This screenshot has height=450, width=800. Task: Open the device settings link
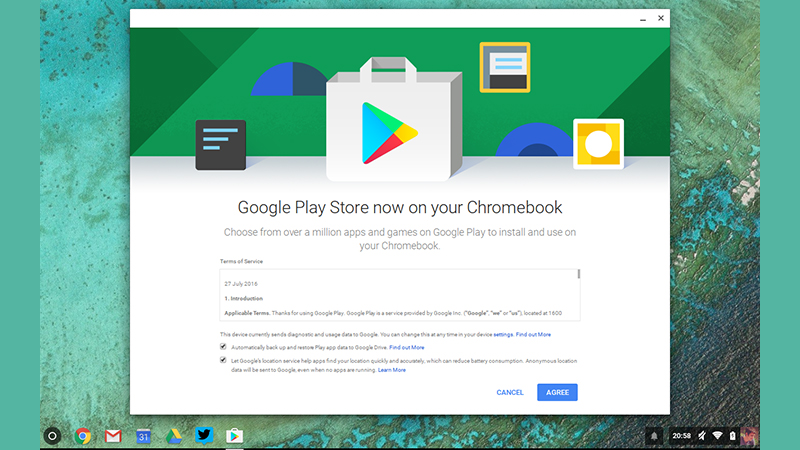503,335
